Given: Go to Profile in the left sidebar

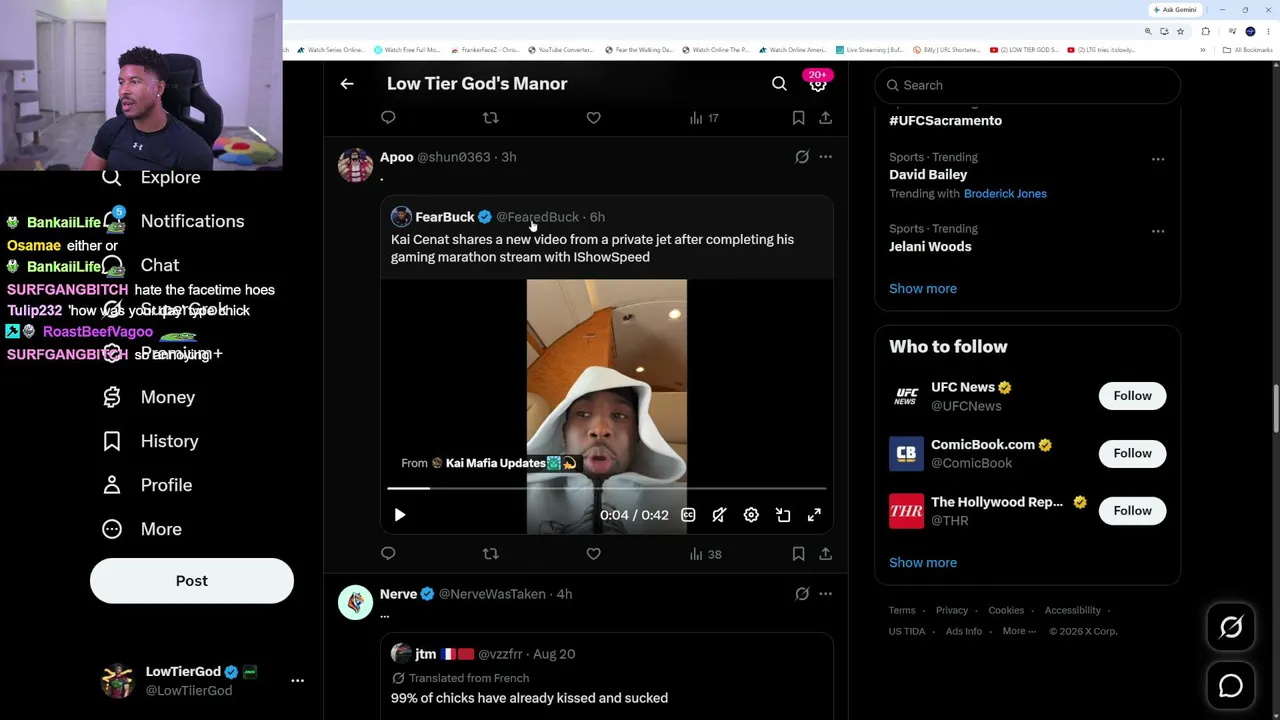Looking at the screenshot, I should 147,485.
